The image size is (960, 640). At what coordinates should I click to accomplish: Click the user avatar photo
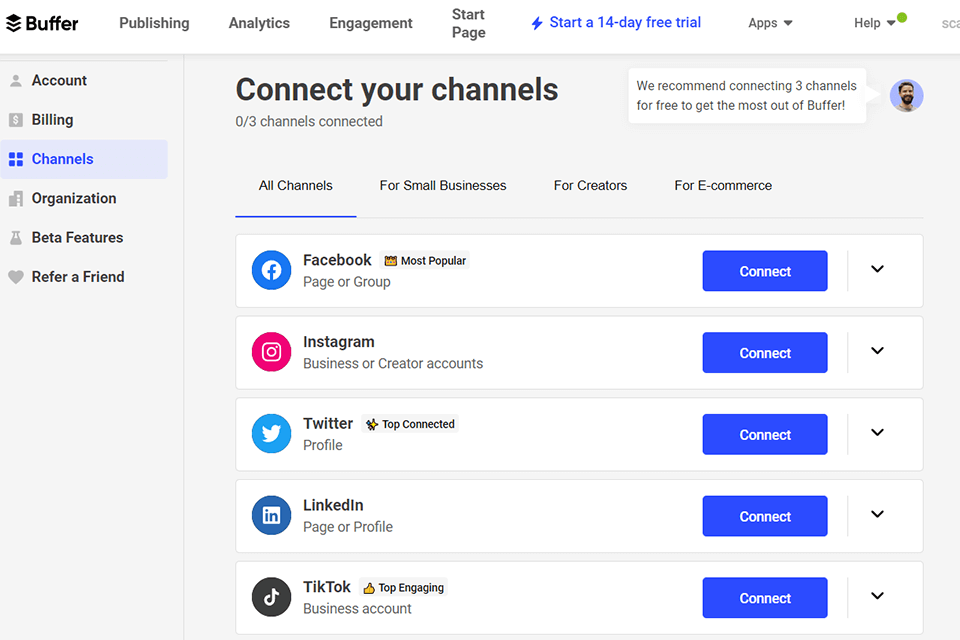pyautogui.click(x=906, y=96)
